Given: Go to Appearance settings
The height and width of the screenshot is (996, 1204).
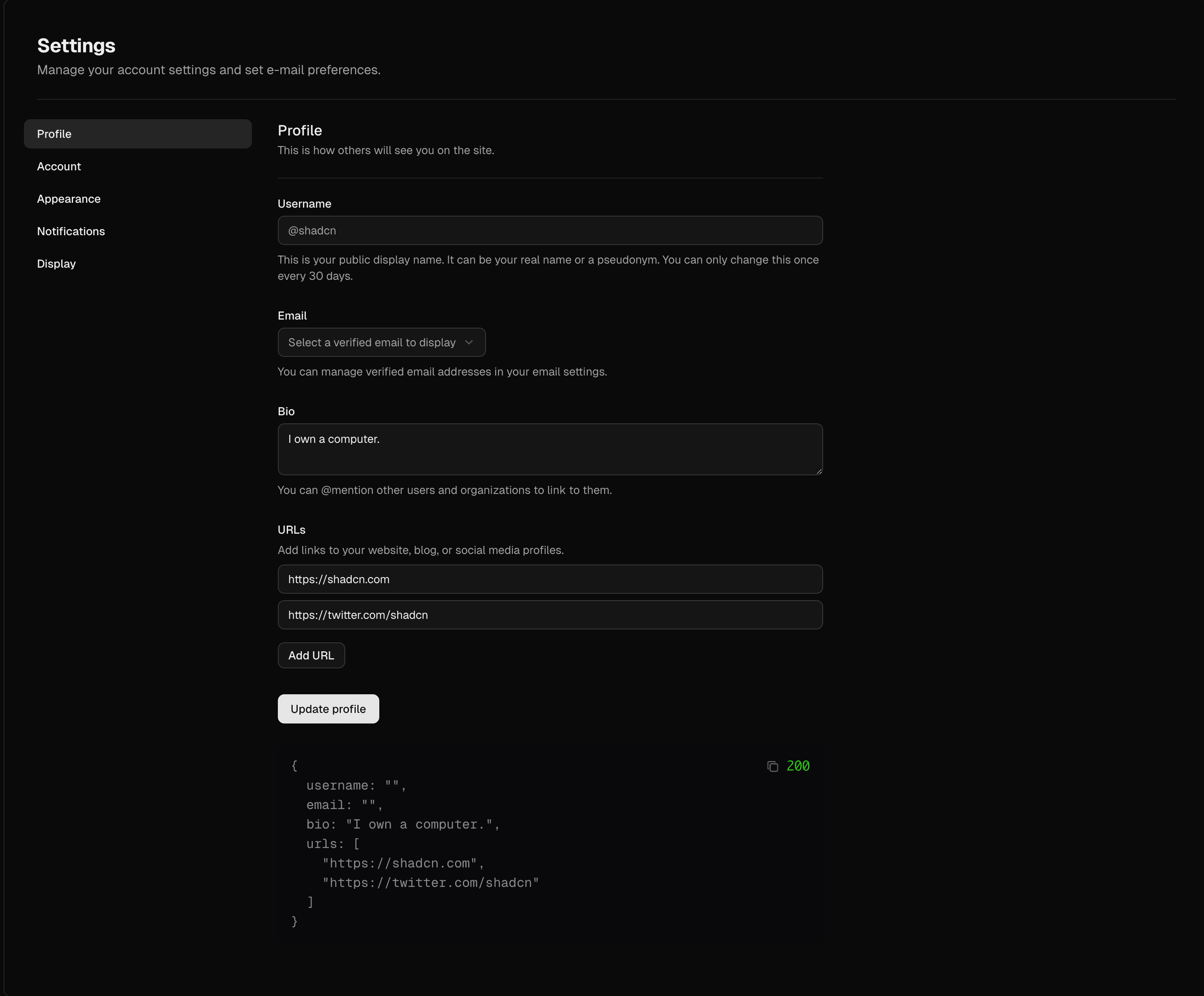Looking at the screenshot, I should click(69, 199).
